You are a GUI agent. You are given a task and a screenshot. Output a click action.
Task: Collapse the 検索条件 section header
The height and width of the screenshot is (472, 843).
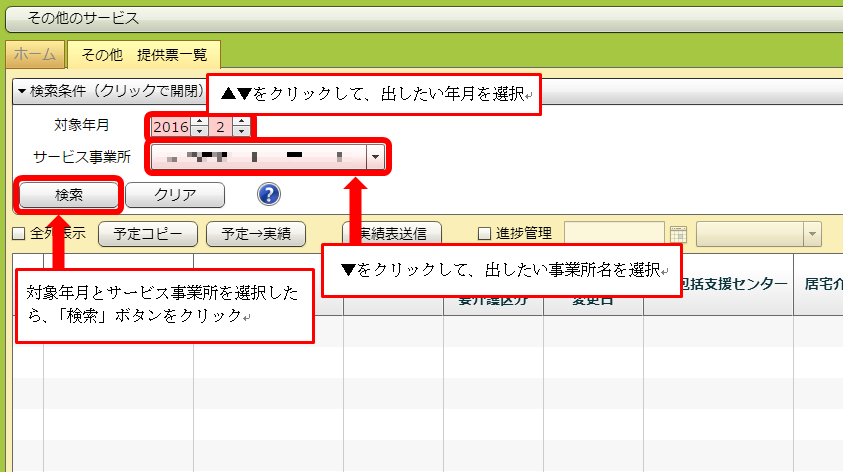point(110,91)
